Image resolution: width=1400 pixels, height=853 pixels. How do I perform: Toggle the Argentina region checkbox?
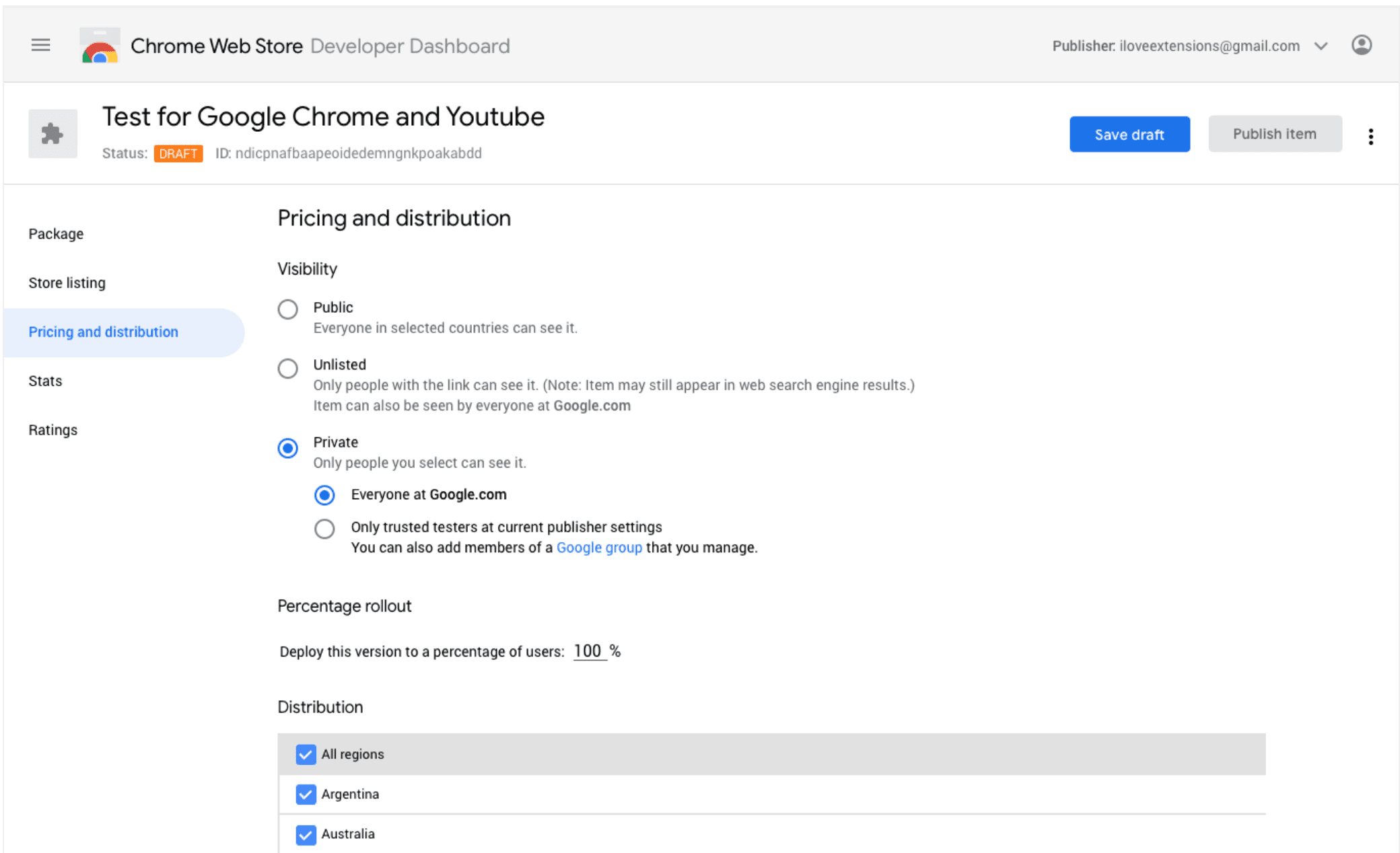pyautogui.click(x=306, y=794)
